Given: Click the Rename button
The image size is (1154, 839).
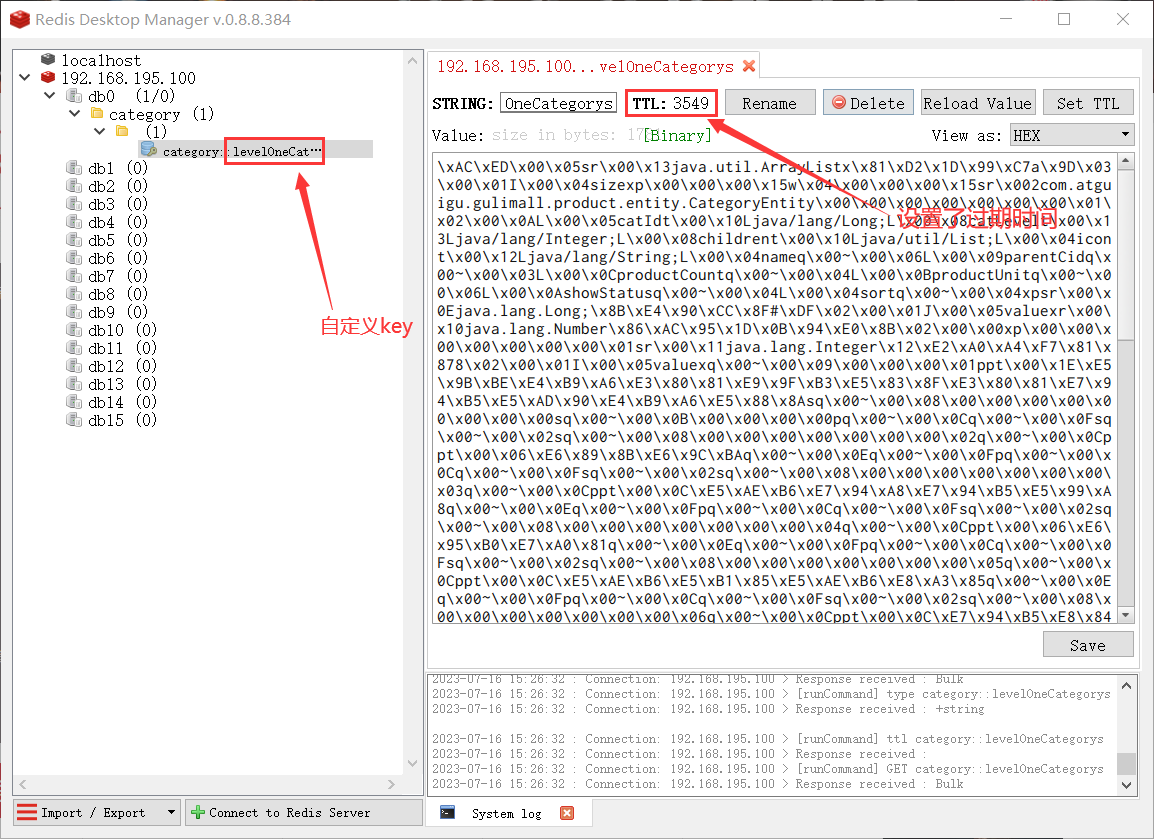Looking at the screenshot, I should click(x=769, y=103).
